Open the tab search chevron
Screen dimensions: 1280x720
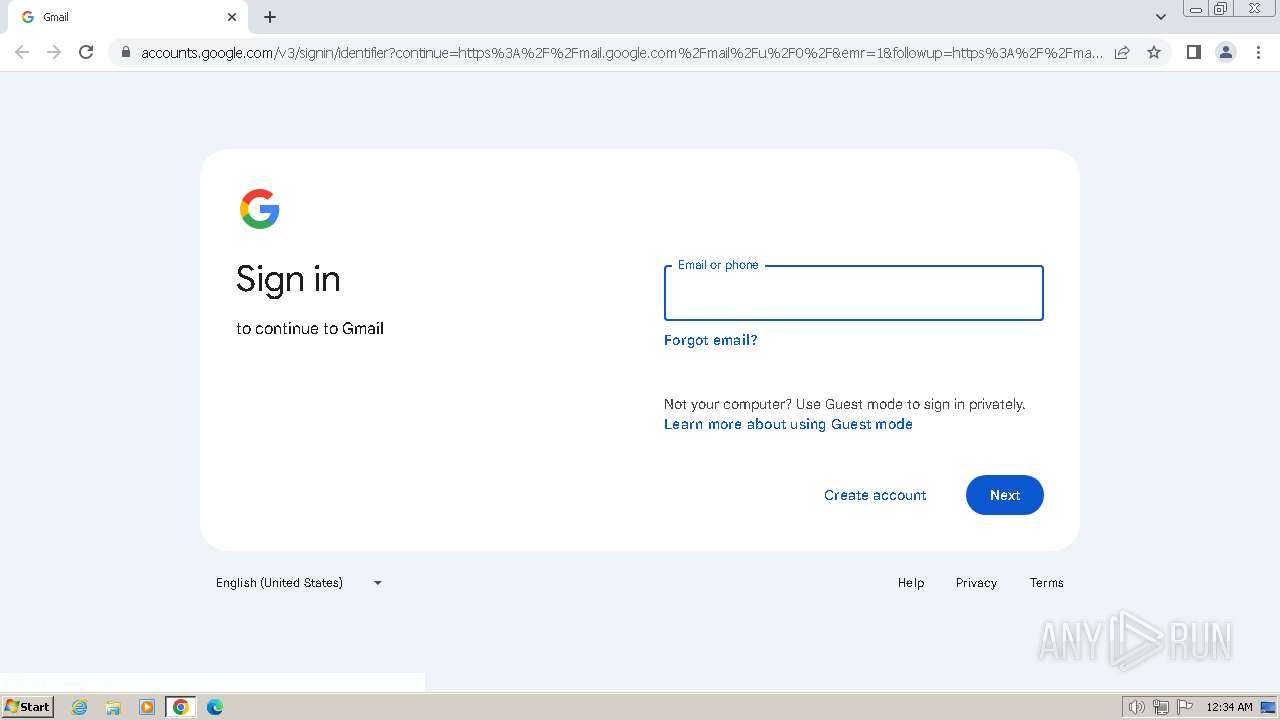(1160, 17)
